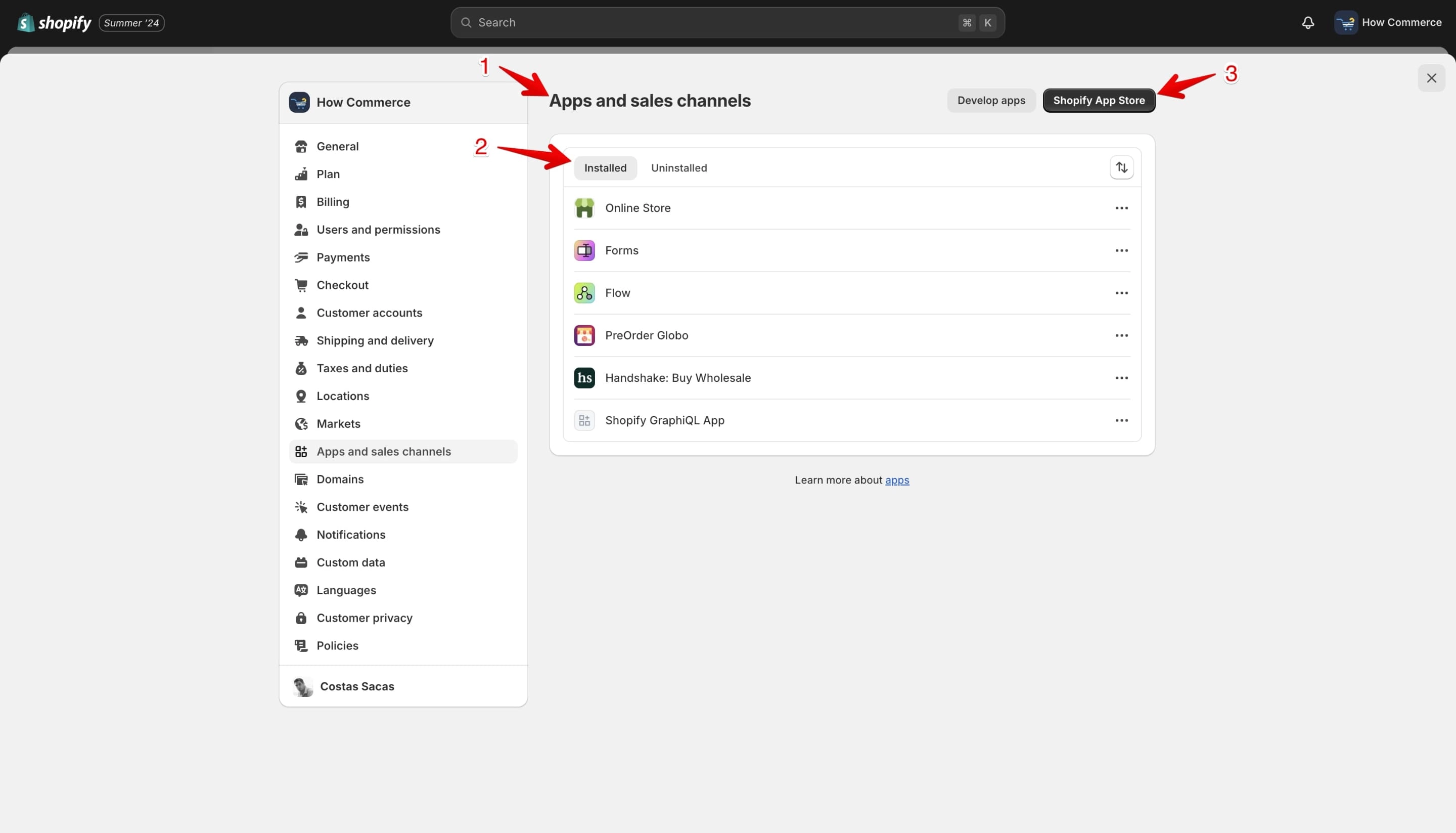Close the settings panel with X
1456x833 pixels.
click(x=1431, y=78)
